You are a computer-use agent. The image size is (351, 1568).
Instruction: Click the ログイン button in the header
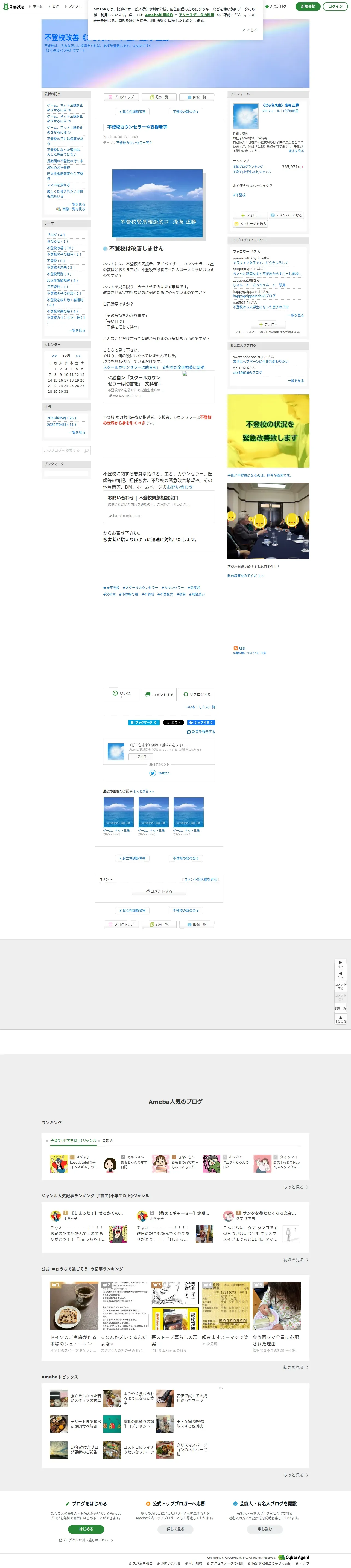point(335,6)
